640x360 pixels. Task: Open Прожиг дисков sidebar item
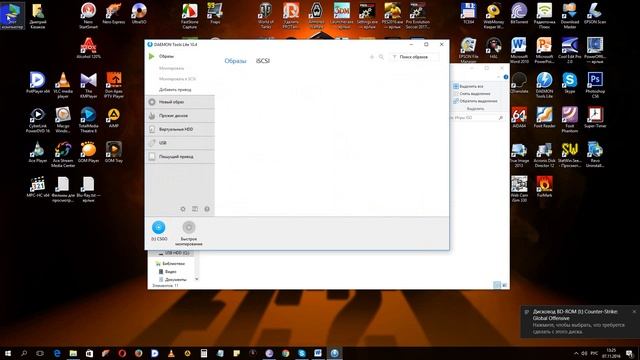180,116
